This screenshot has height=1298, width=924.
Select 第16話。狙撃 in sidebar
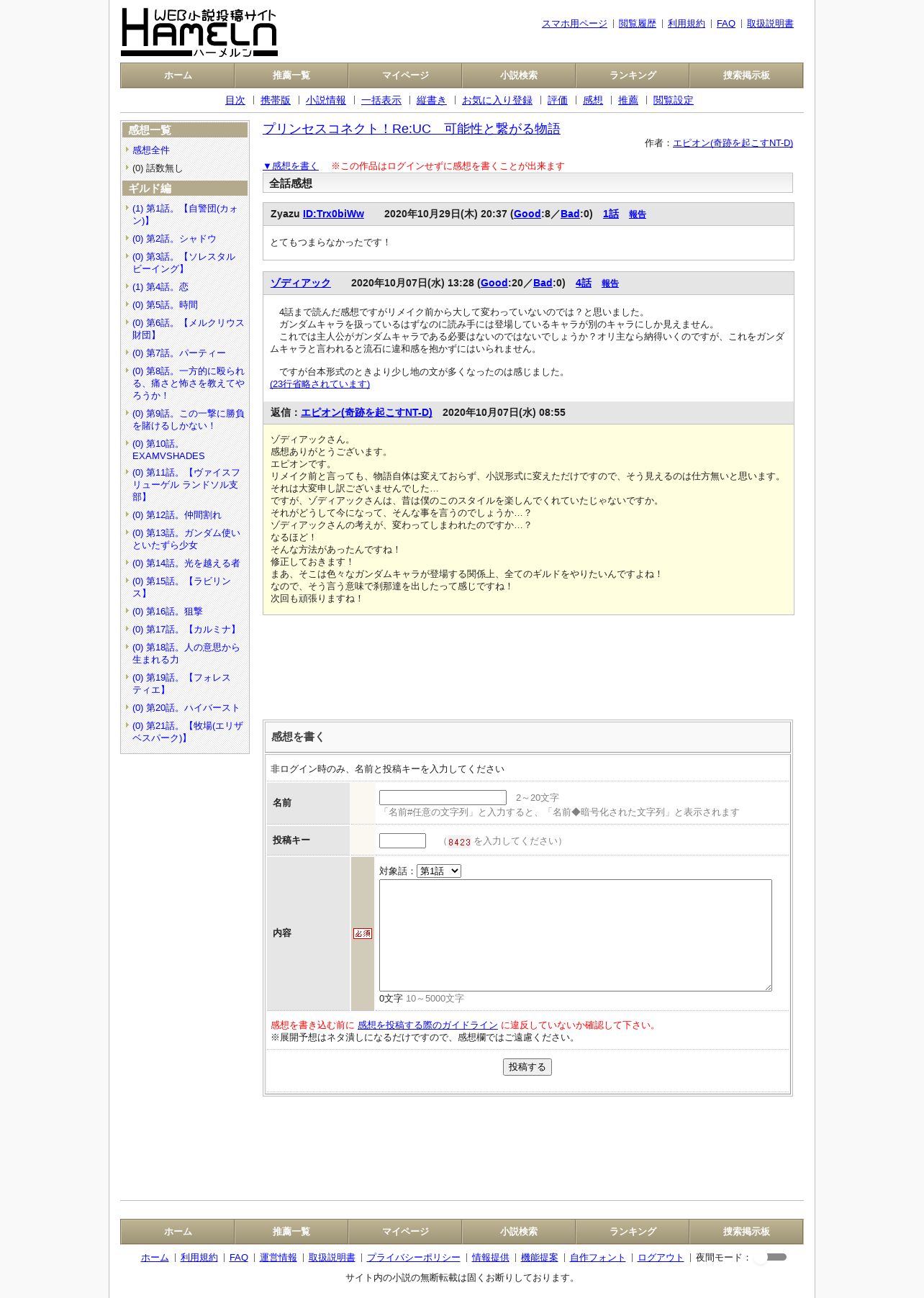168,612
